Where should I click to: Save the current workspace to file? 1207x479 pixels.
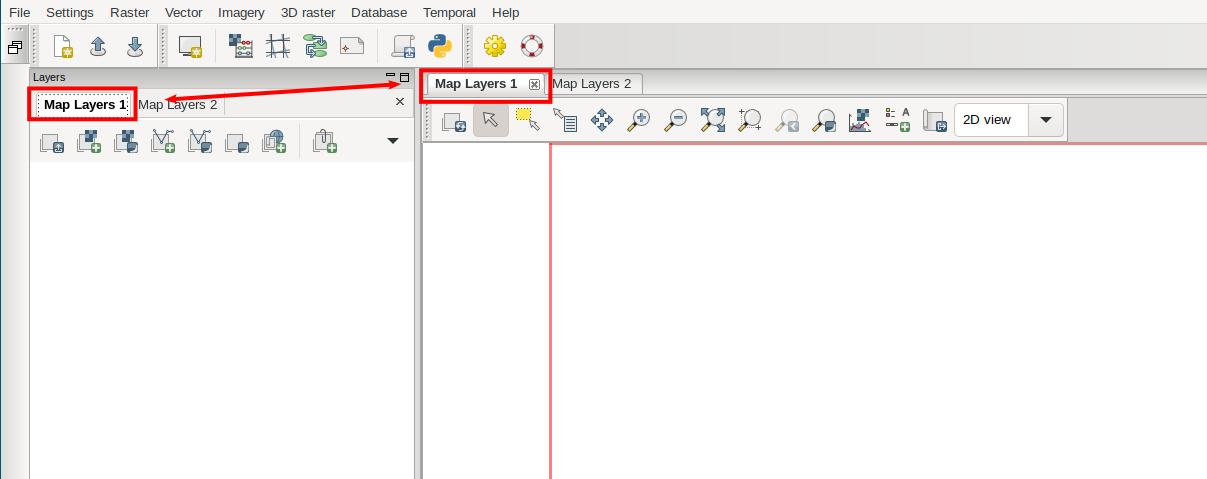point(134,46)
